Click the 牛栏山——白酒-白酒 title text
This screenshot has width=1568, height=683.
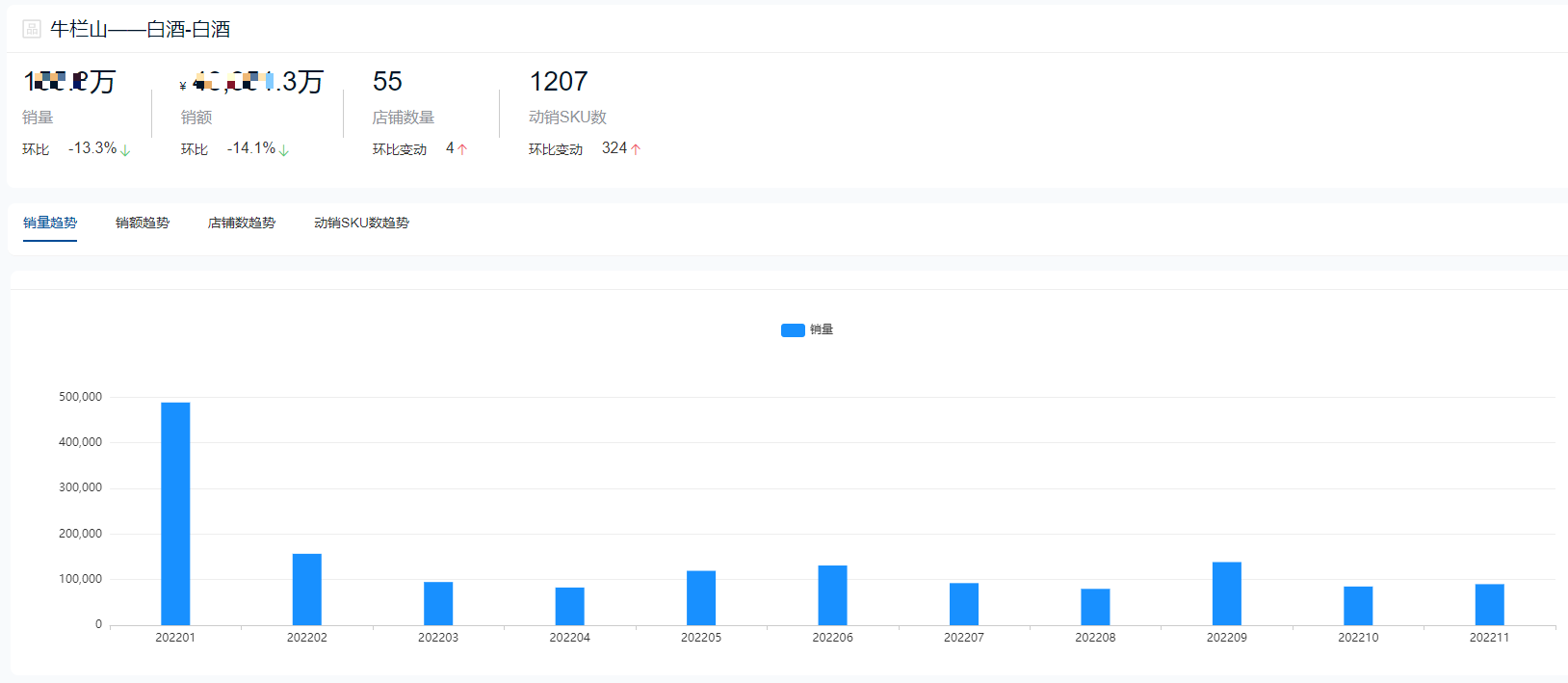tap(141, 29)
